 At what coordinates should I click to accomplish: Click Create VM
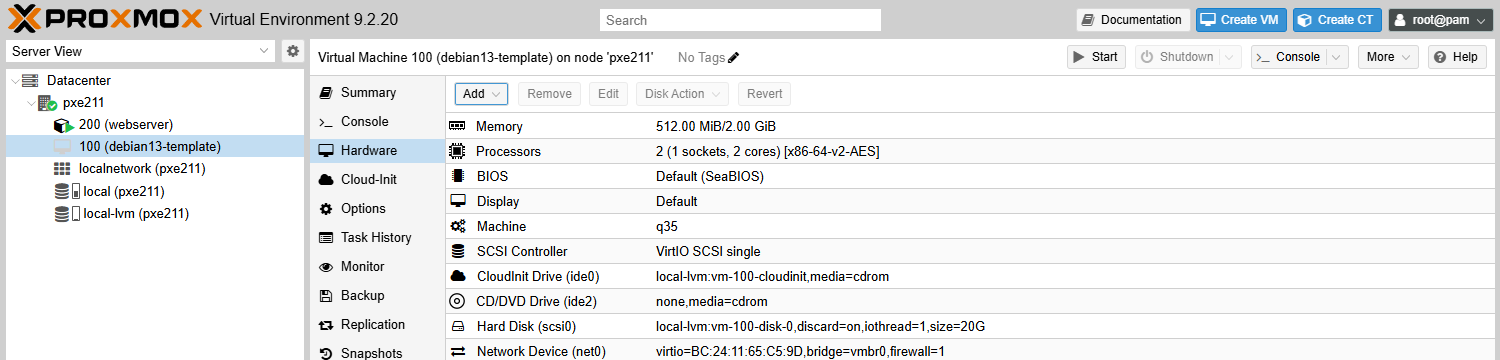pyautogui.click(x=1242, y=19)
